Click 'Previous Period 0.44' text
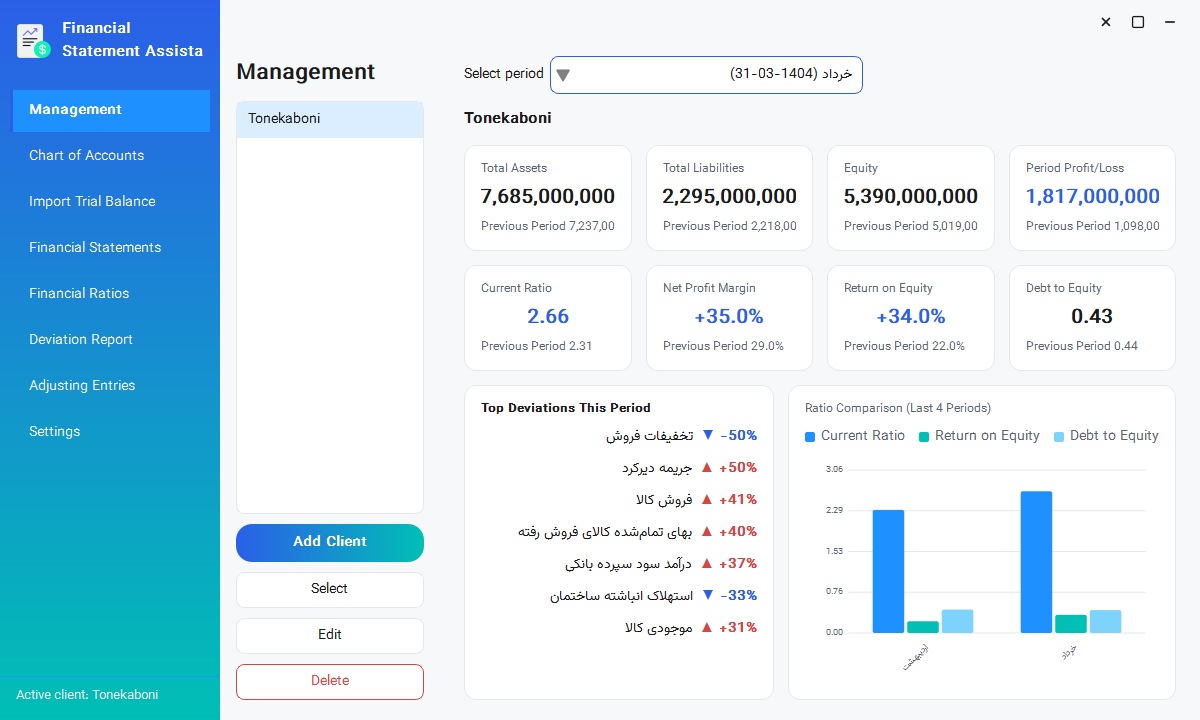Image resolution: width=1200 pixels, height=720 pixels. click(1082, 346)
